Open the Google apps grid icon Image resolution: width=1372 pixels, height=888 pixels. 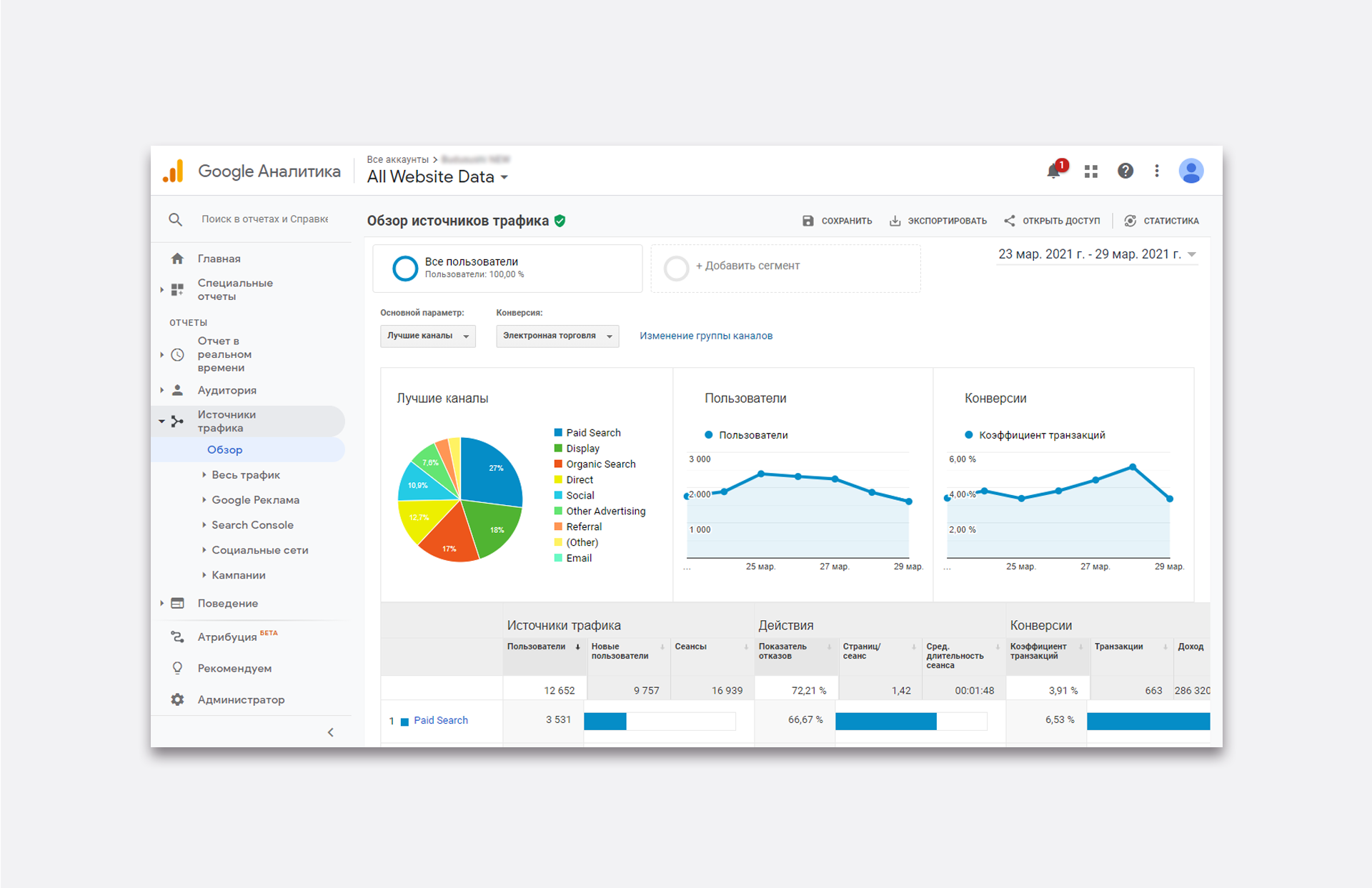tap(1090, 171)
